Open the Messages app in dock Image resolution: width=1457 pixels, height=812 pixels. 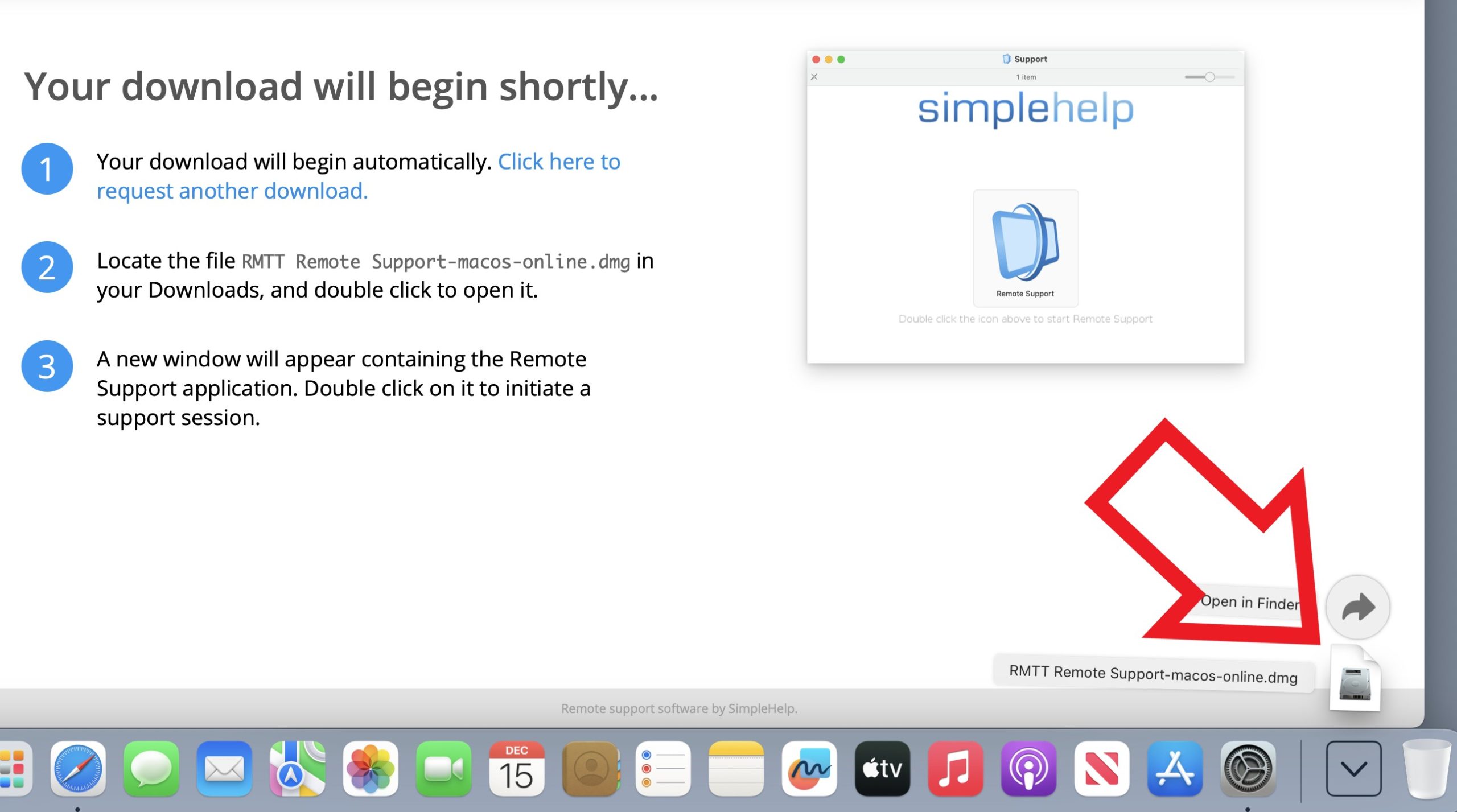[151, 769]
